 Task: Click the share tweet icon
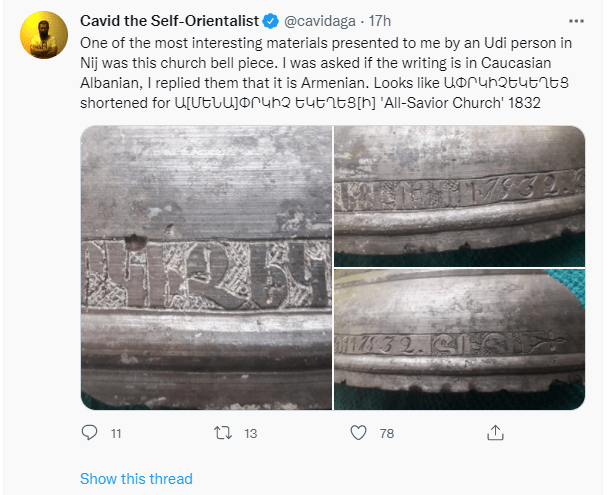[495, 433]
